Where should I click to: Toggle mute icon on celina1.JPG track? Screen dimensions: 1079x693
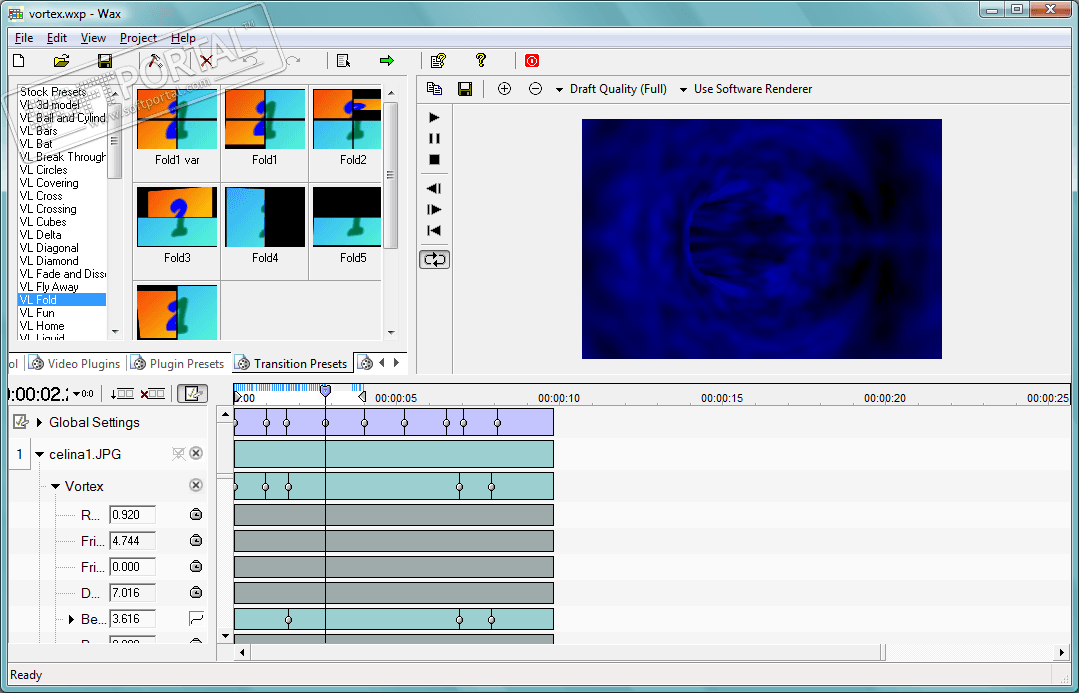178,454
